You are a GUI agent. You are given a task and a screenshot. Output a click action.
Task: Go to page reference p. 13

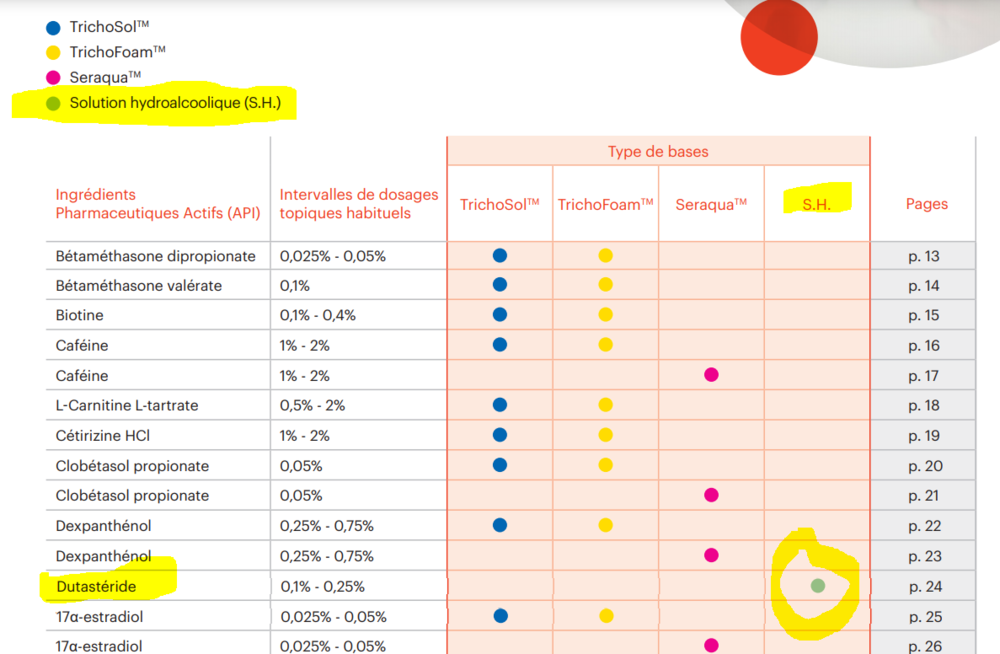[x=924, y=256]
